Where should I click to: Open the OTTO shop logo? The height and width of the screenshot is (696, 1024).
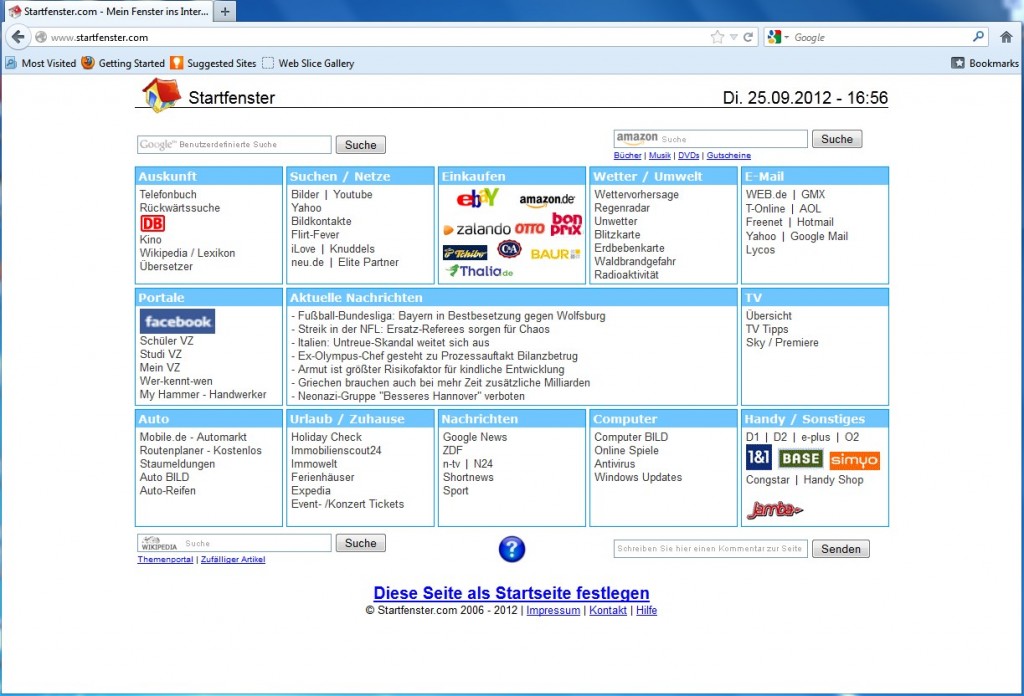pyautogui.click(x=530, y=229)
